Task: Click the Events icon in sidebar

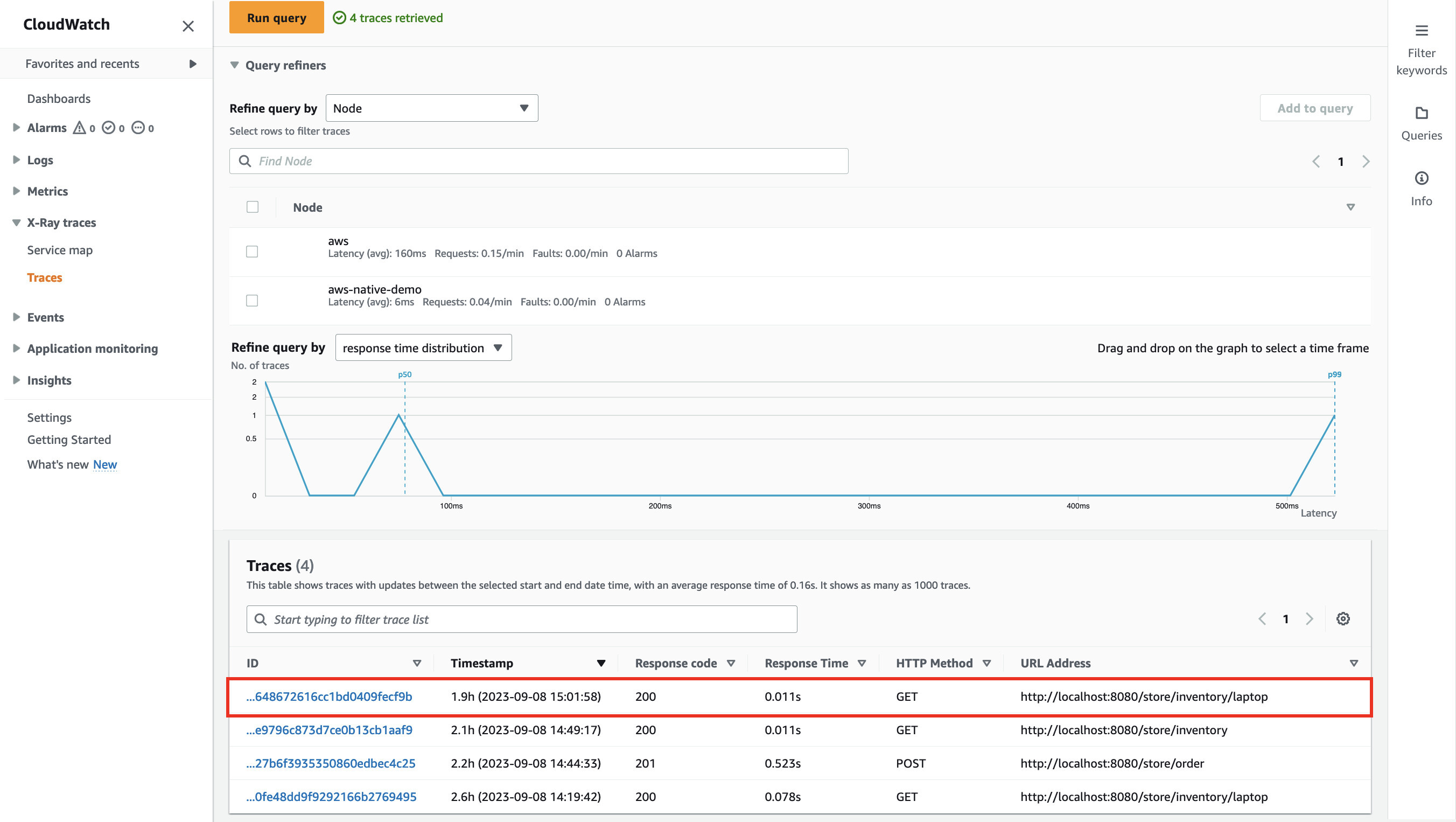Action: click(45, 316)
